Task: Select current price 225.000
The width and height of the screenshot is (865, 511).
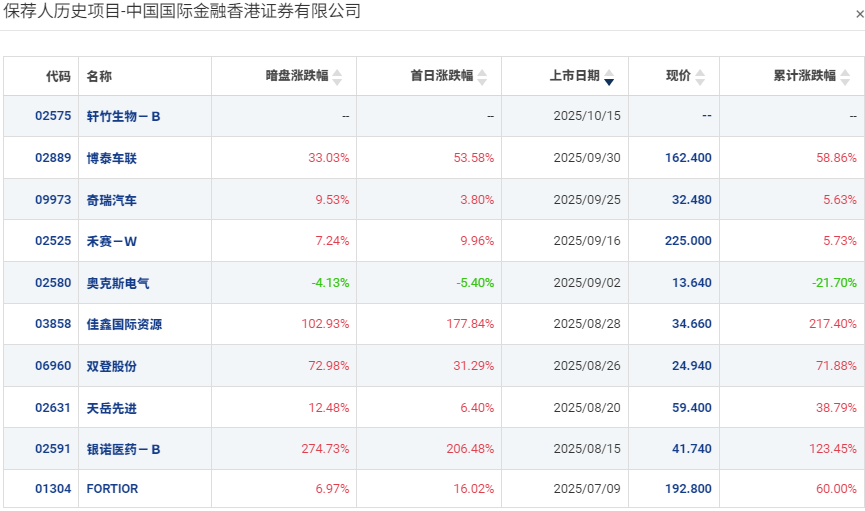Action: (x=688, y=241)
